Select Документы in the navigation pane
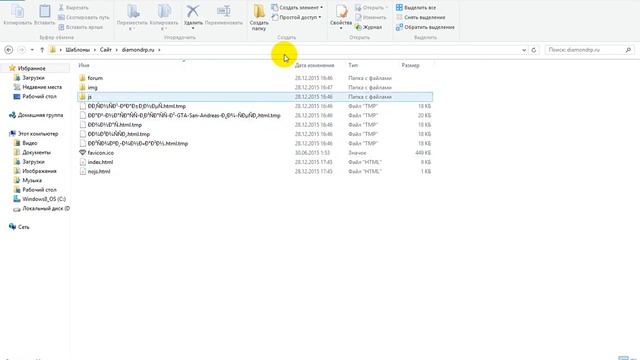This screenshot has height=360, width=640. [x=36, y=152]
